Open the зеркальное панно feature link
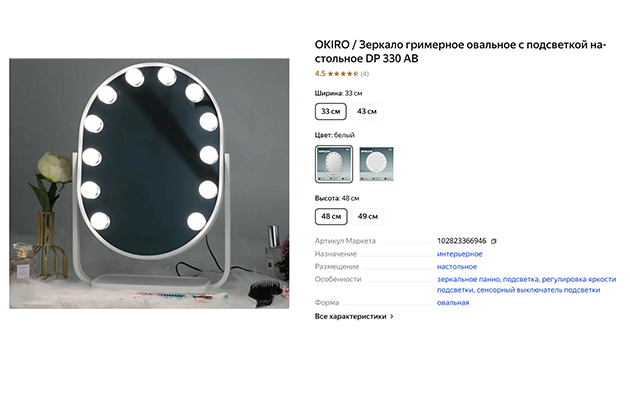Screen dimensions: 630x400 pyautogui.click(x=468, y=279)
